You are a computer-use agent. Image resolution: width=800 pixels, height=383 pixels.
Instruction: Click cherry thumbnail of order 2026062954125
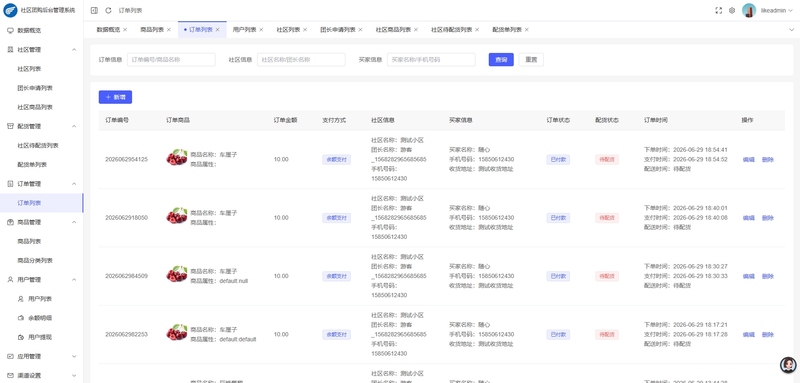tap(177, 158)
